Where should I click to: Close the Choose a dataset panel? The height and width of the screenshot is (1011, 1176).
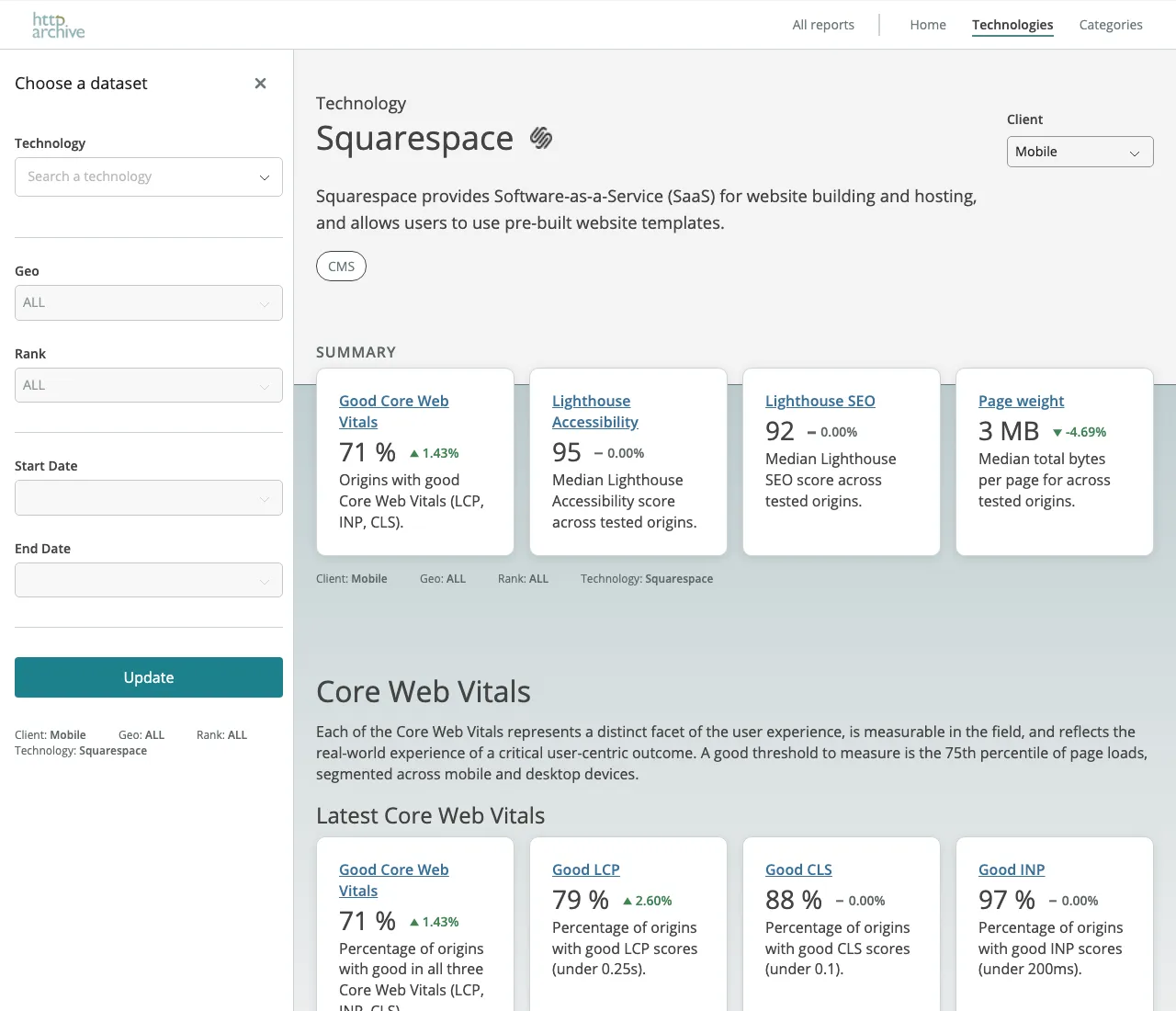click(x=260, y=84)
